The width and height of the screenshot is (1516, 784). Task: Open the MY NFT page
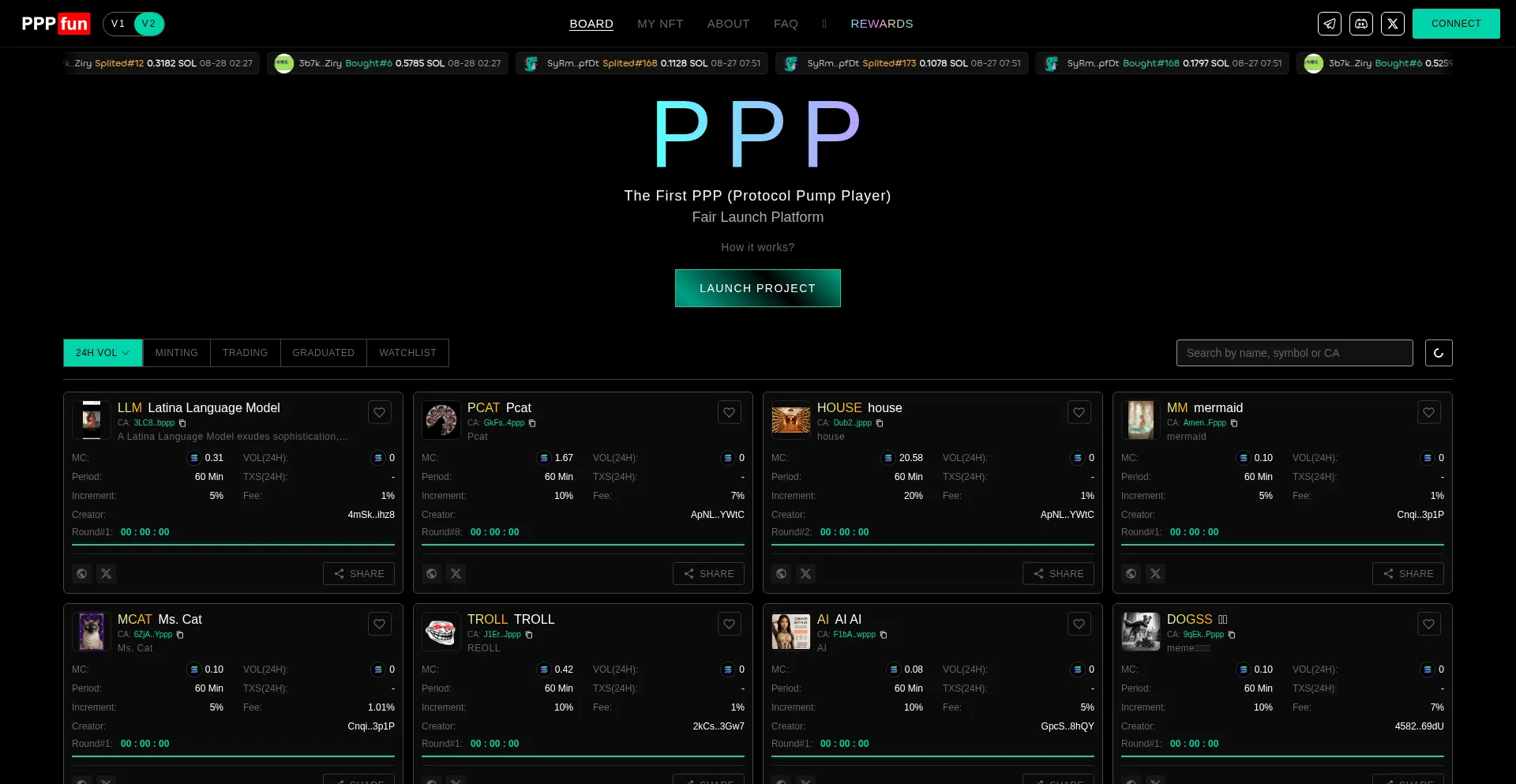pyautogui.click(x=660, y=24)
